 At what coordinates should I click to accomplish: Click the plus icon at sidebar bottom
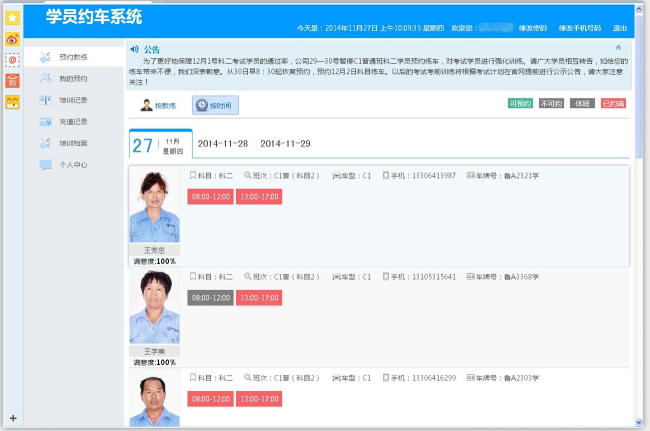point(13,417)
